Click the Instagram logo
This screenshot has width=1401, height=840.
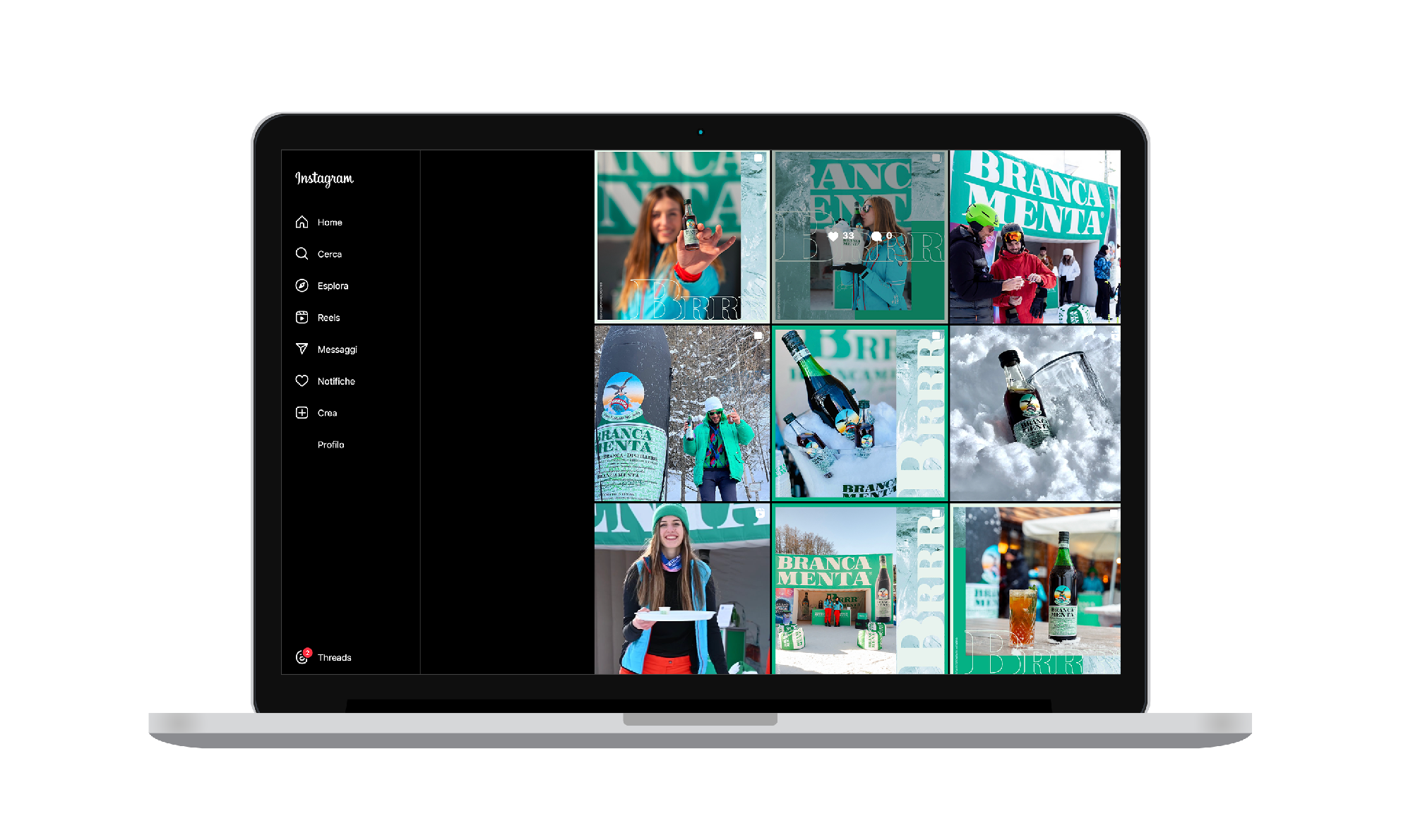pos(324,179)
